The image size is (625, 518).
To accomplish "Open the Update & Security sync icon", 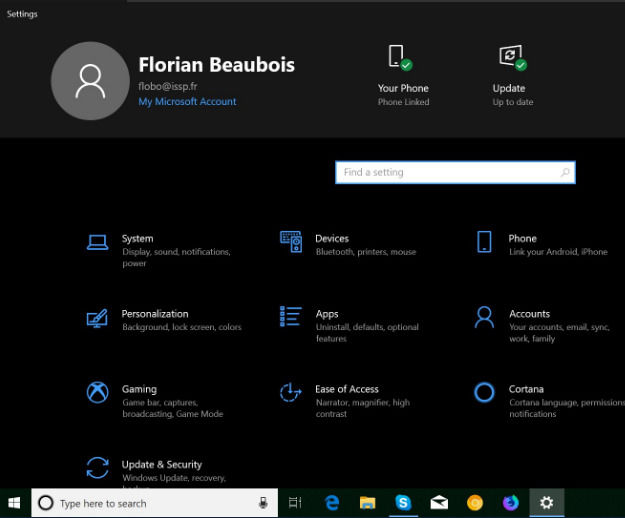I will 97,467.
